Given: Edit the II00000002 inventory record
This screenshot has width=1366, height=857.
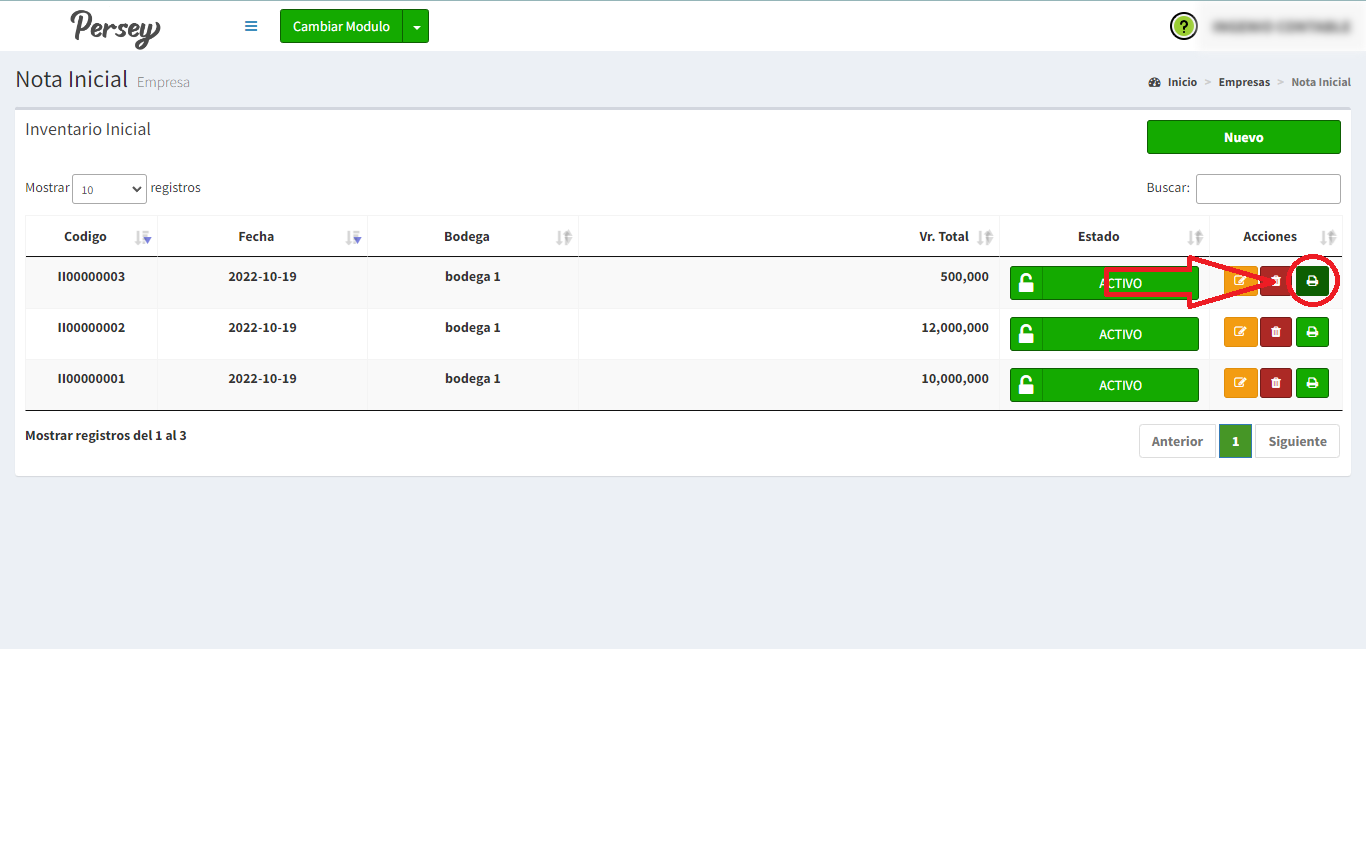Looking at the screenshot, I should point(1240,332).
